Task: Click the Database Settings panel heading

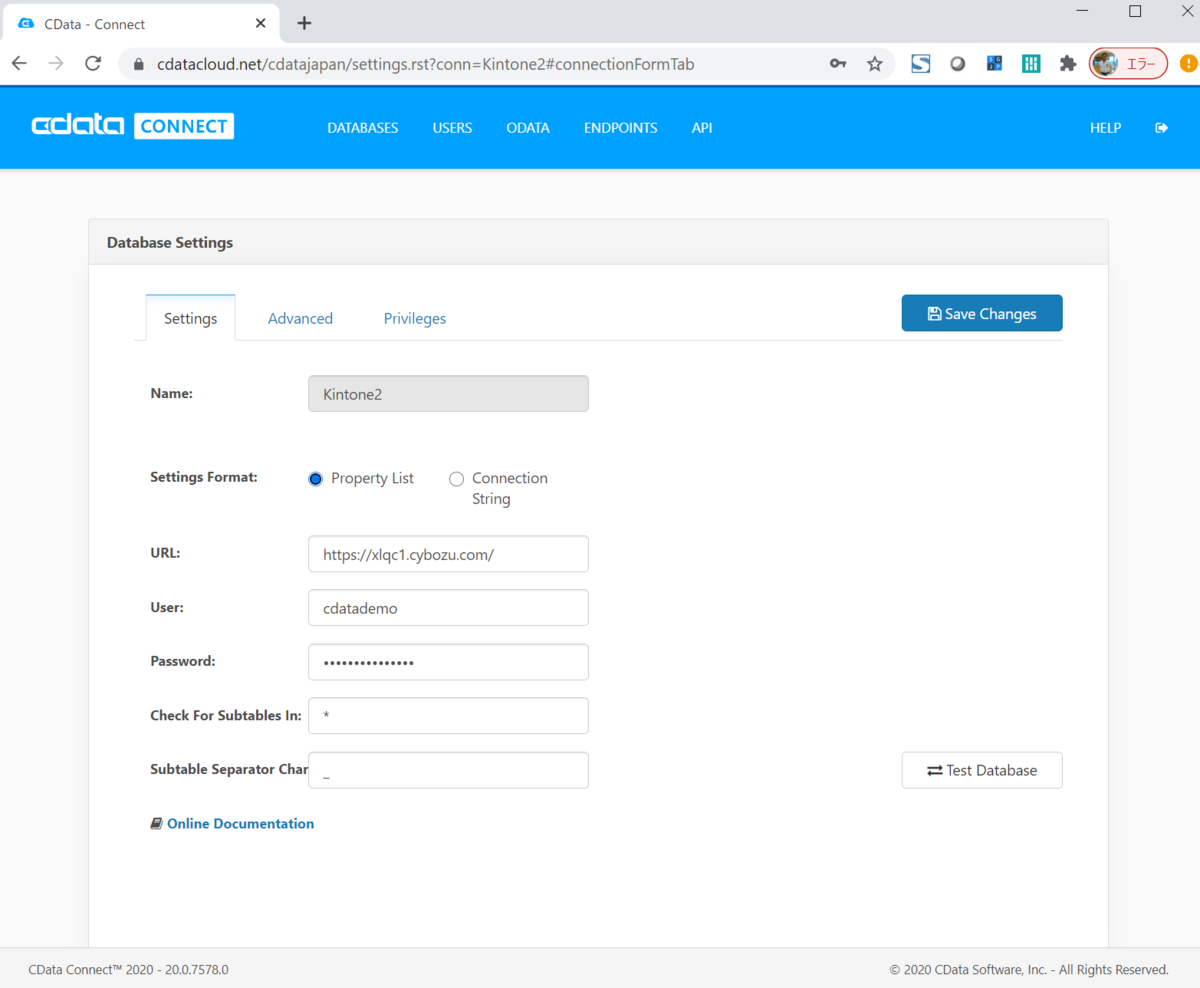Action: coord(170,242)
